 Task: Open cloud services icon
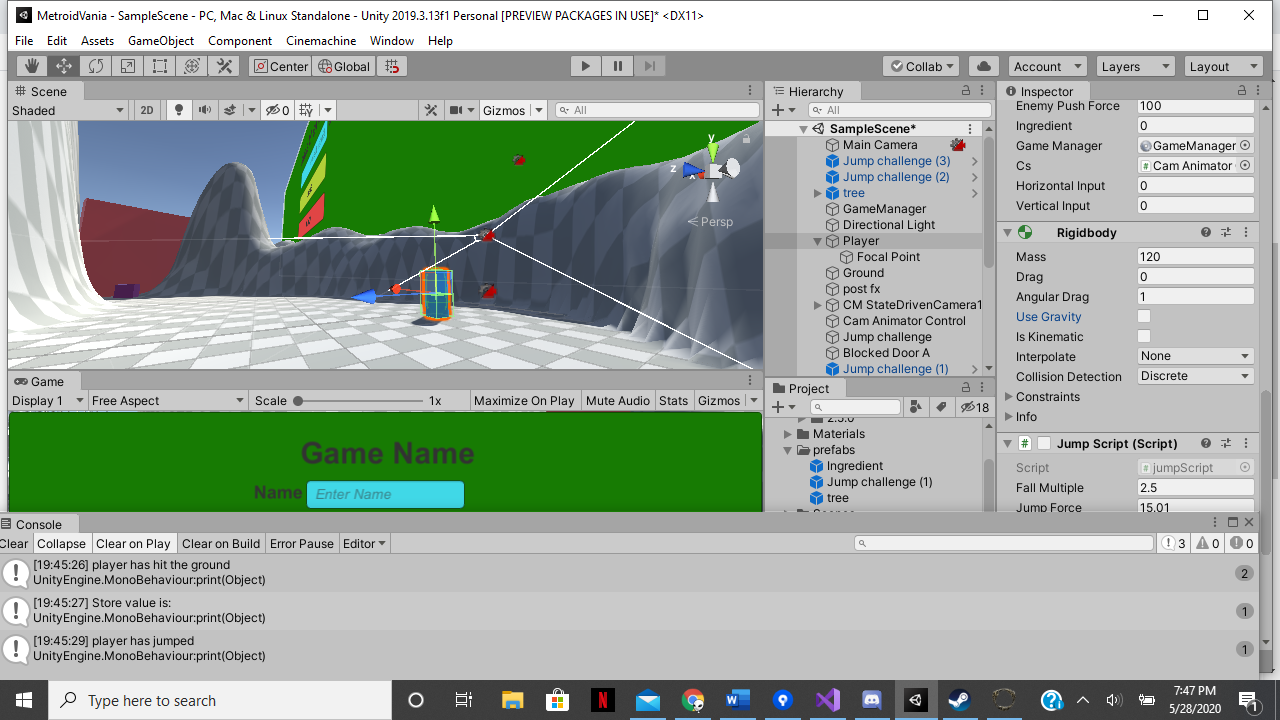click(x=984, y=66)
